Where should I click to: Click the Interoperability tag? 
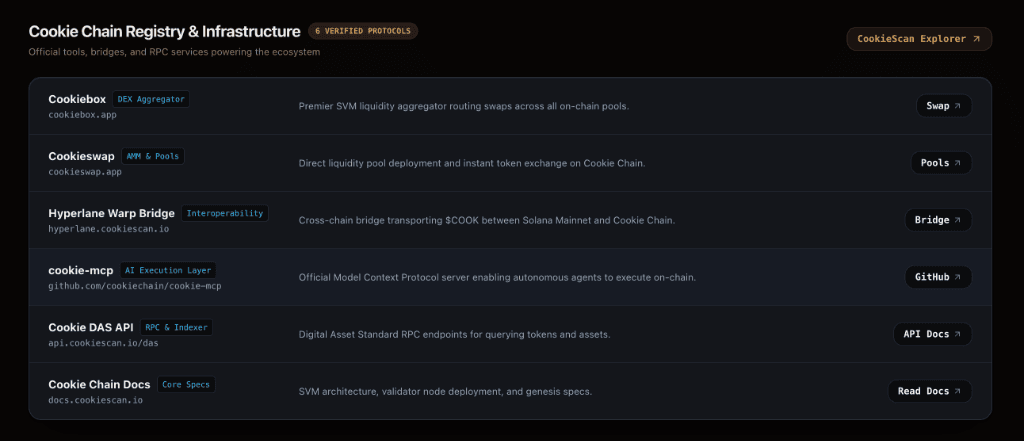tap(225, 213)
